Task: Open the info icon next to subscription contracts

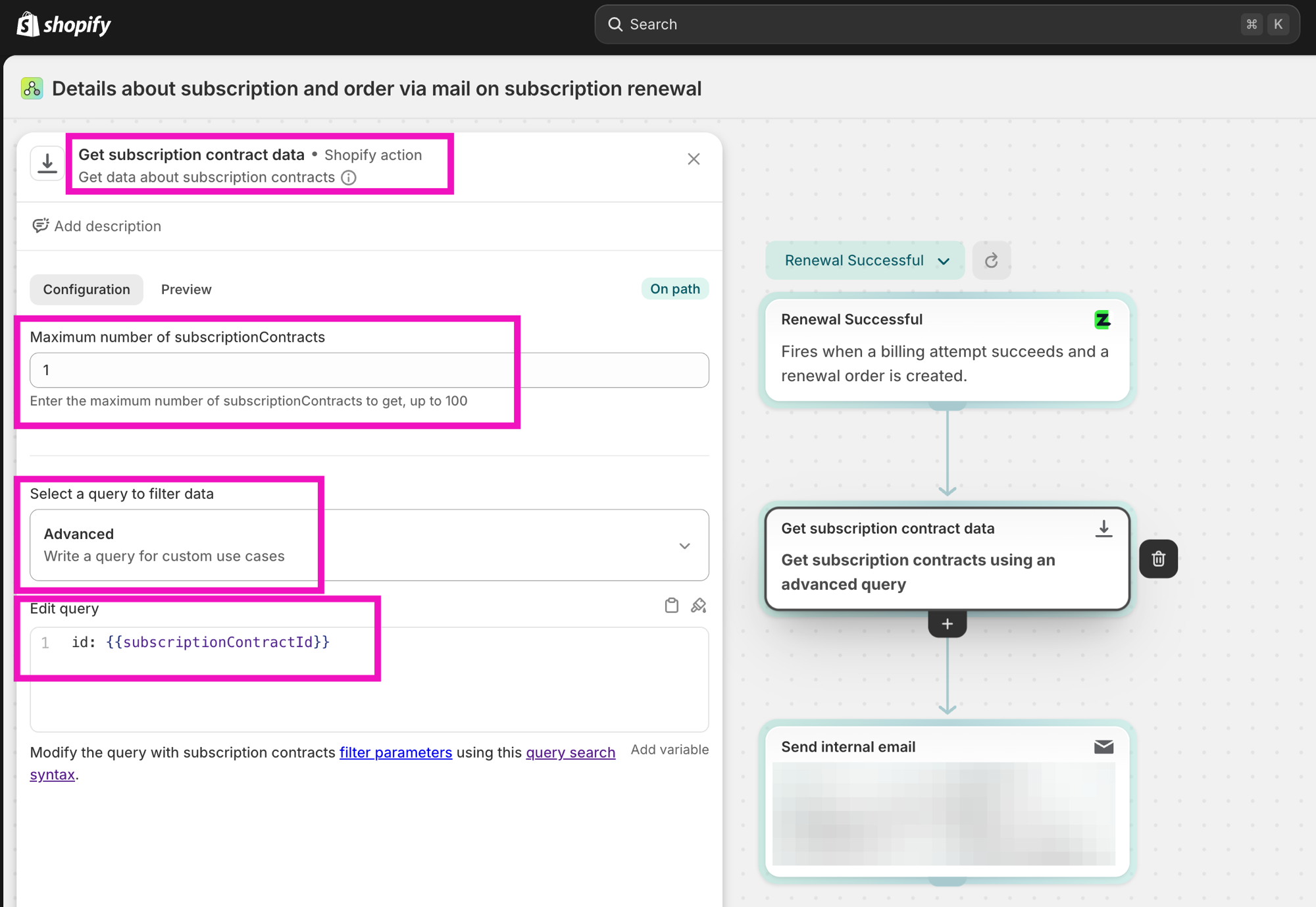Action: pyautogui.click(x=349, y=178)
